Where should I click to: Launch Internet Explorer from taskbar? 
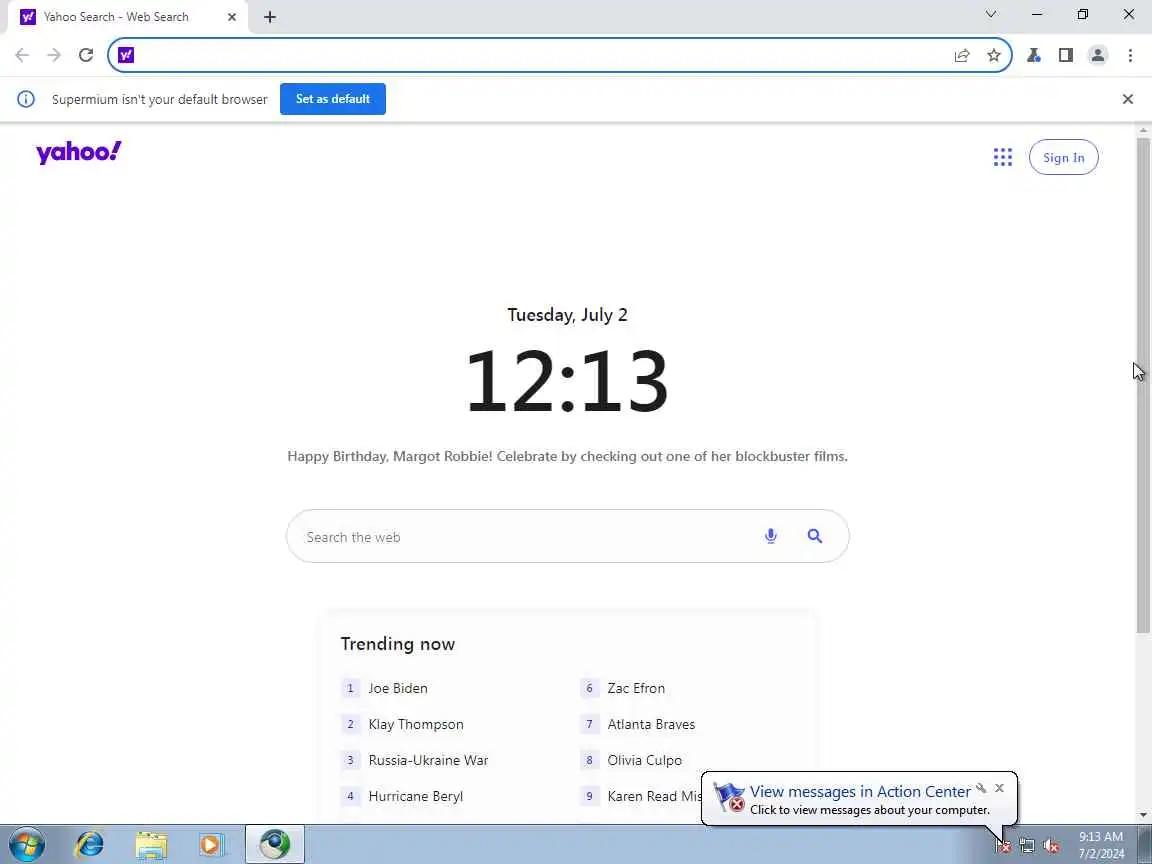click(90, 845)
